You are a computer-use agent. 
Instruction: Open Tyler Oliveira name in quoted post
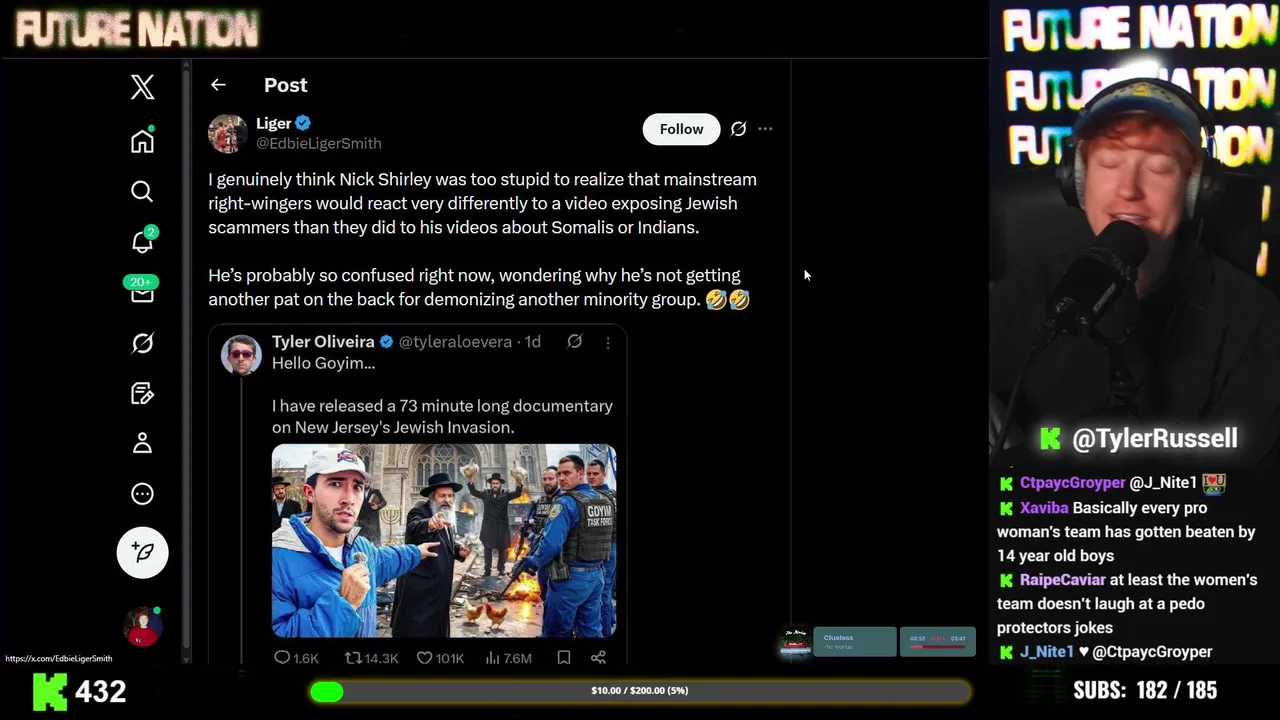point(323,342)
